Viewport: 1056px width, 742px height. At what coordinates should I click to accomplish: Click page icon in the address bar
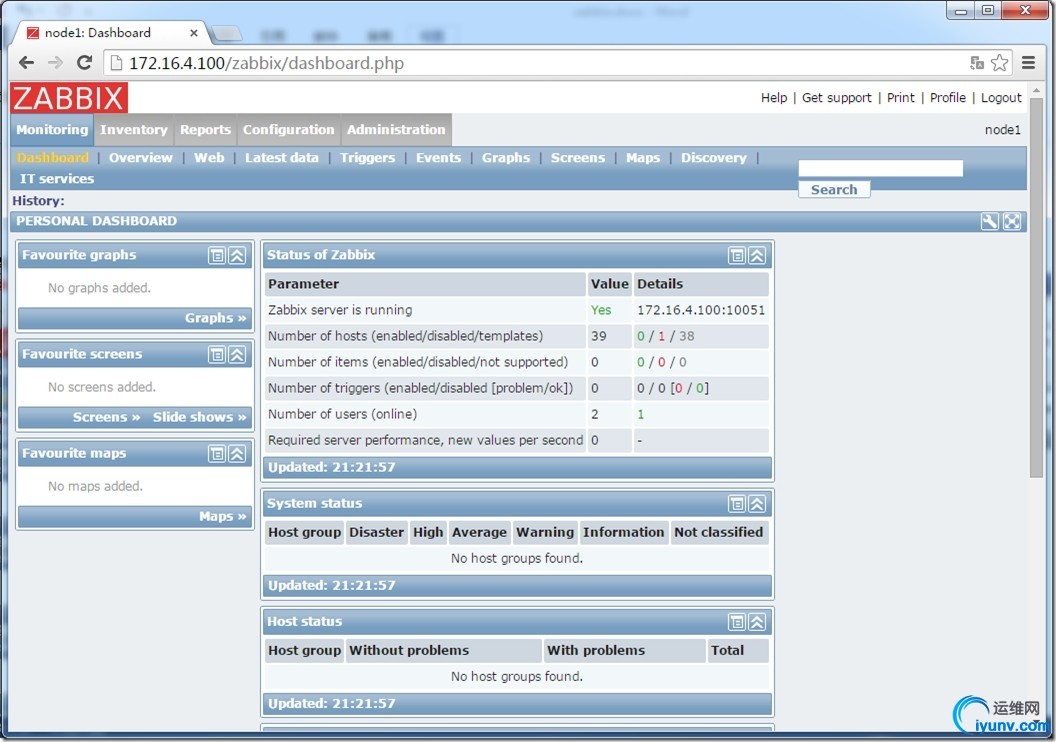pos(117,63)
